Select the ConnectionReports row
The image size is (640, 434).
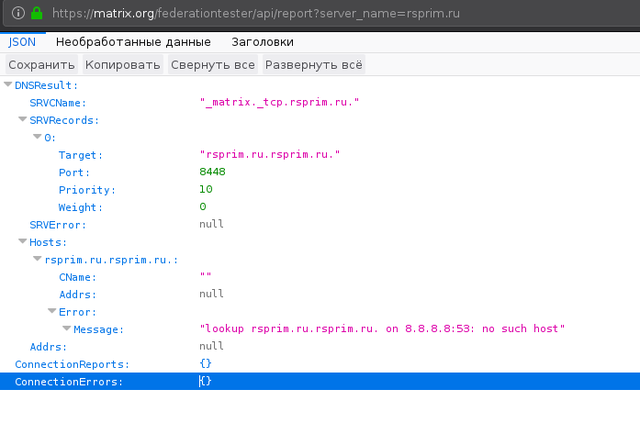[320, 364]
